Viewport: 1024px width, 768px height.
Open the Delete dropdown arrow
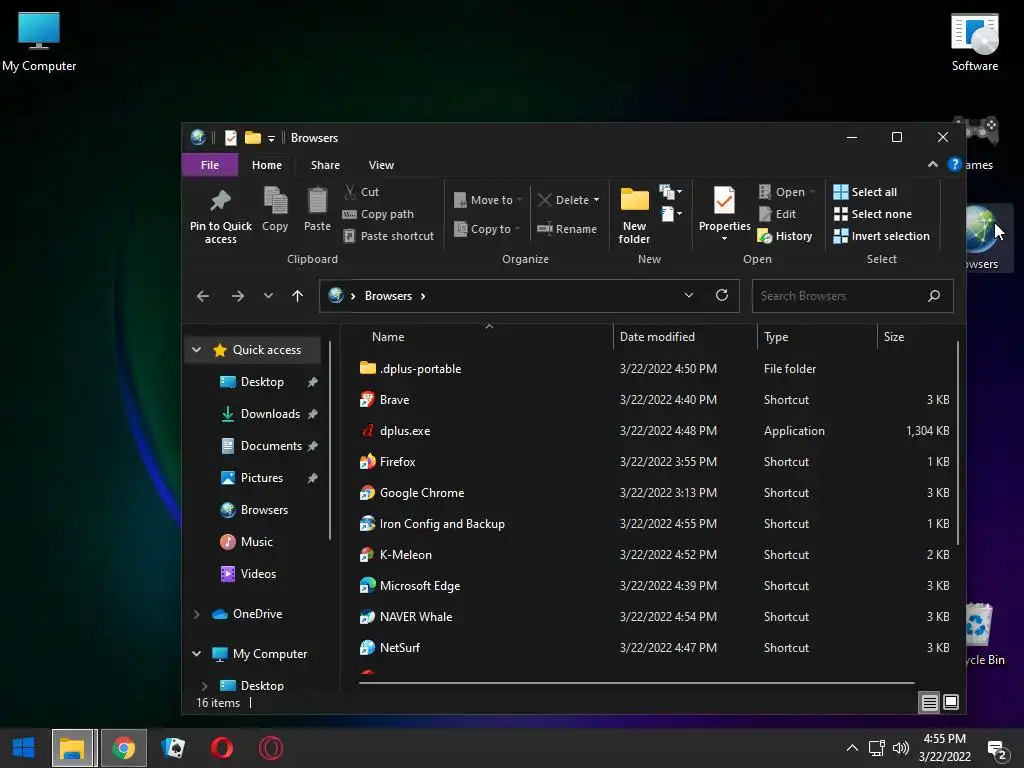tap(596, 200)
